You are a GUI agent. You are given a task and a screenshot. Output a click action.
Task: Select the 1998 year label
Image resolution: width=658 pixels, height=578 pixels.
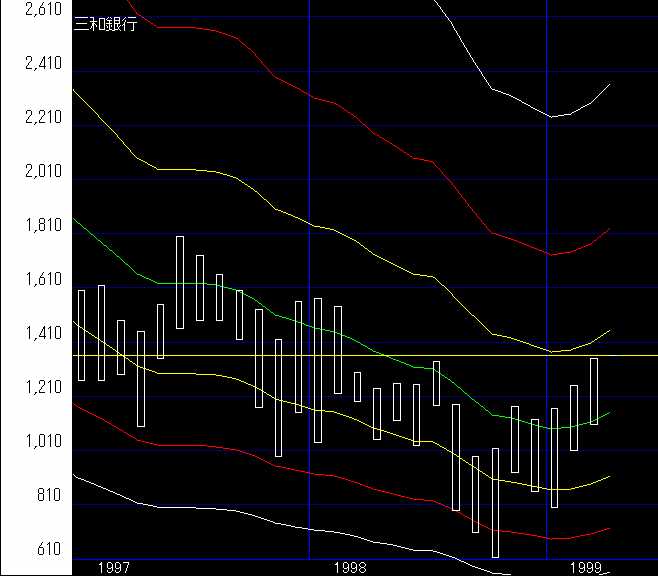click(x=351, y=568)
